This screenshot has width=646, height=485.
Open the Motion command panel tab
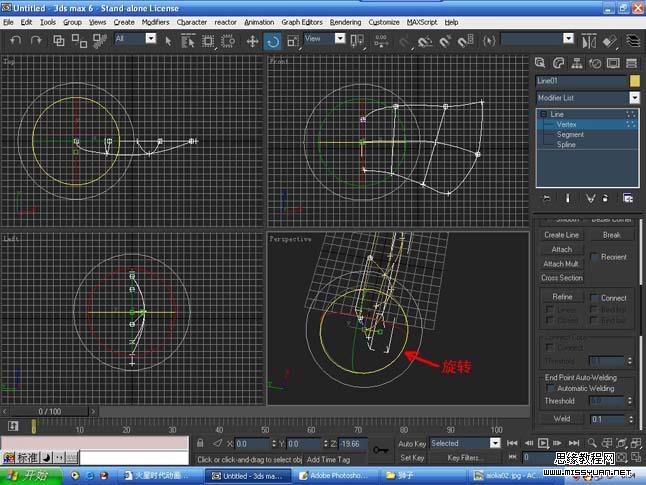click(x=595, y=63)
